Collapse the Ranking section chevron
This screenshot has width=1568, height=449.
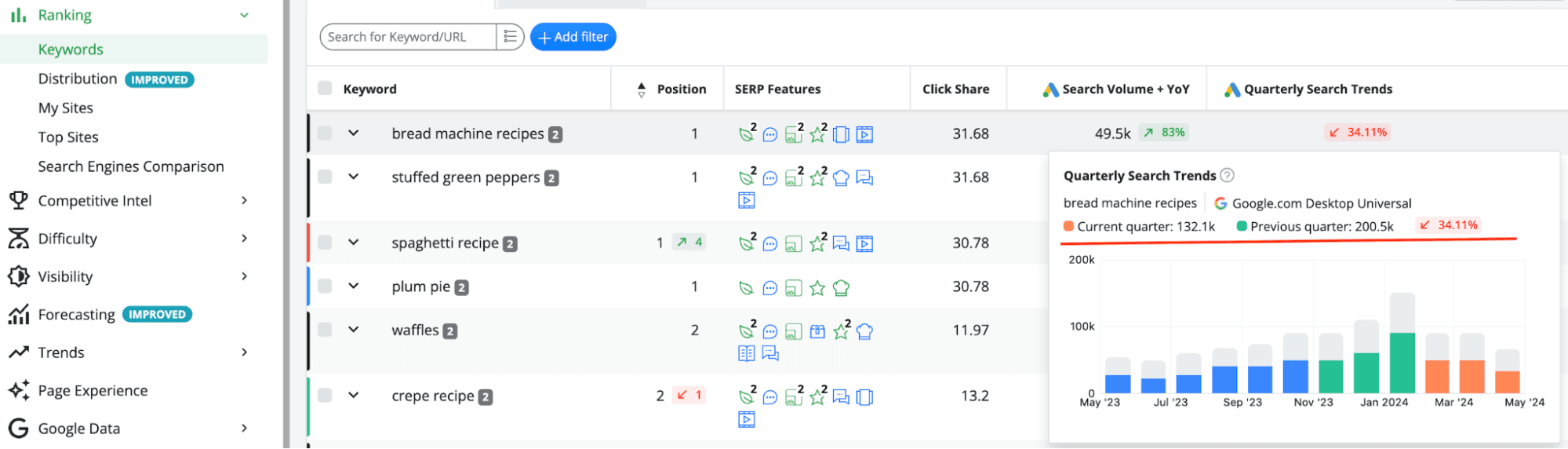245,15
